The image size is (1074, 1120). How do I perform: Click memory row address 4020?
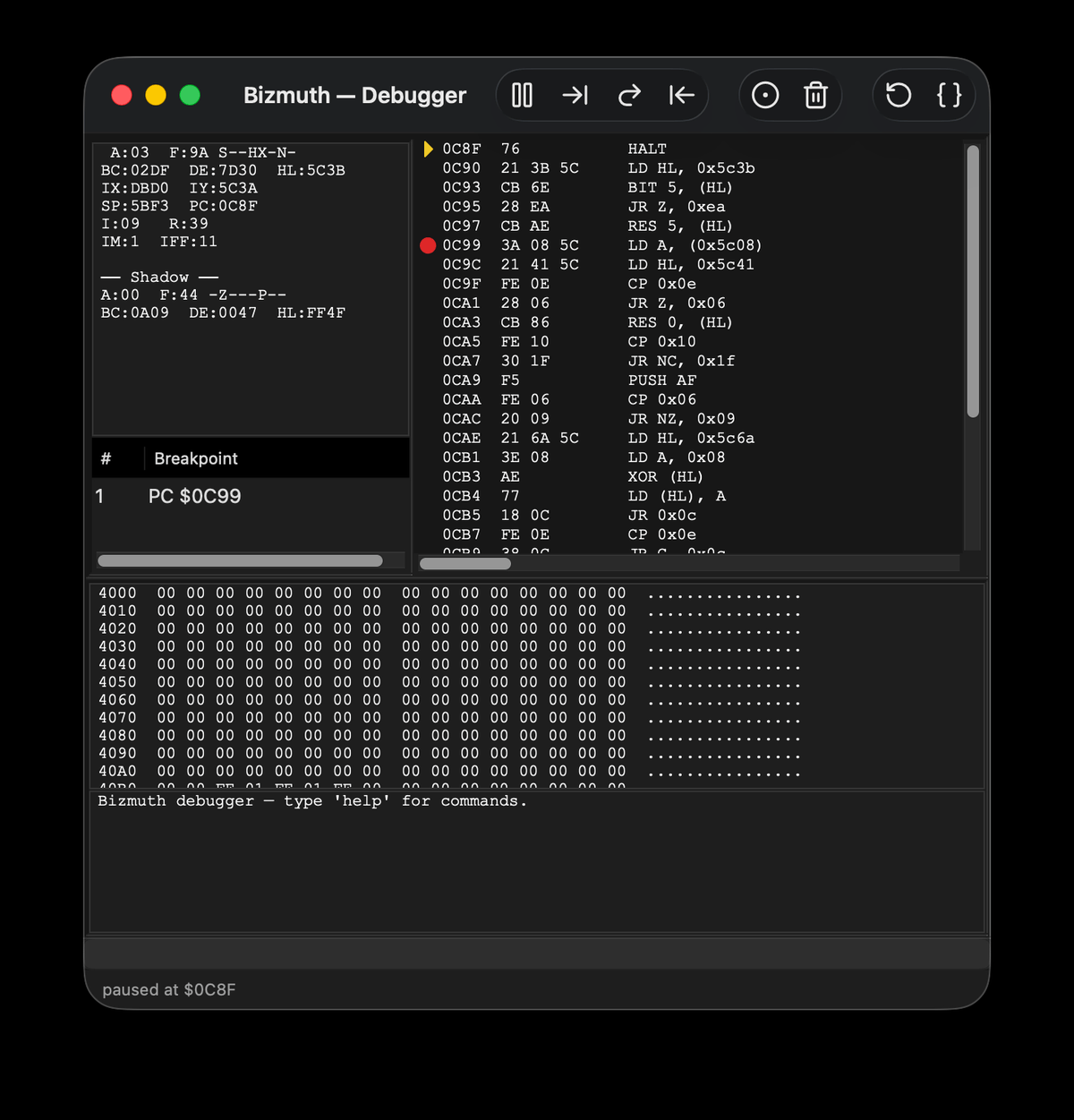coord(117,628)
